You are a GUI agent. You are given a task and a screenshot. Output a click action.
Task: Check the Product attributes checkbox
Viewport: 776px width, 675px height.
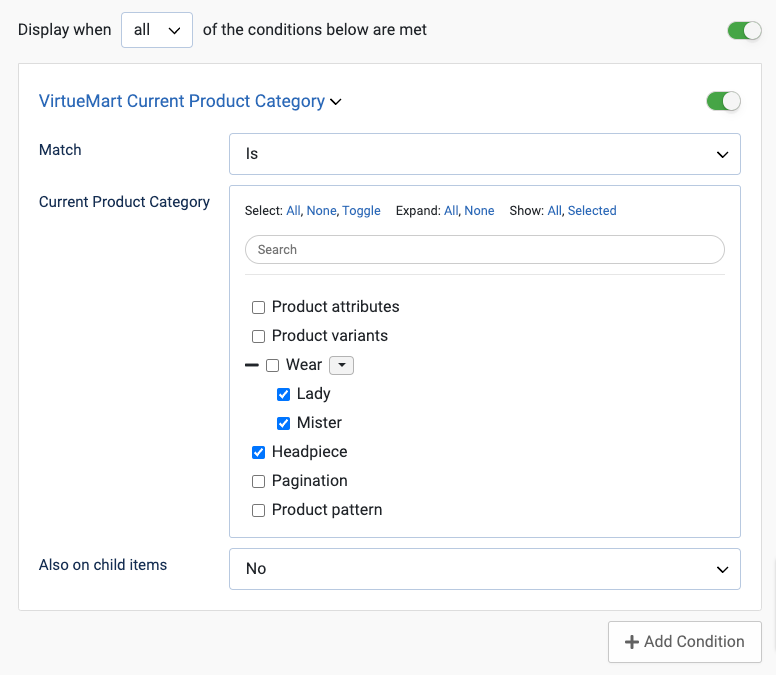point(258,307)
